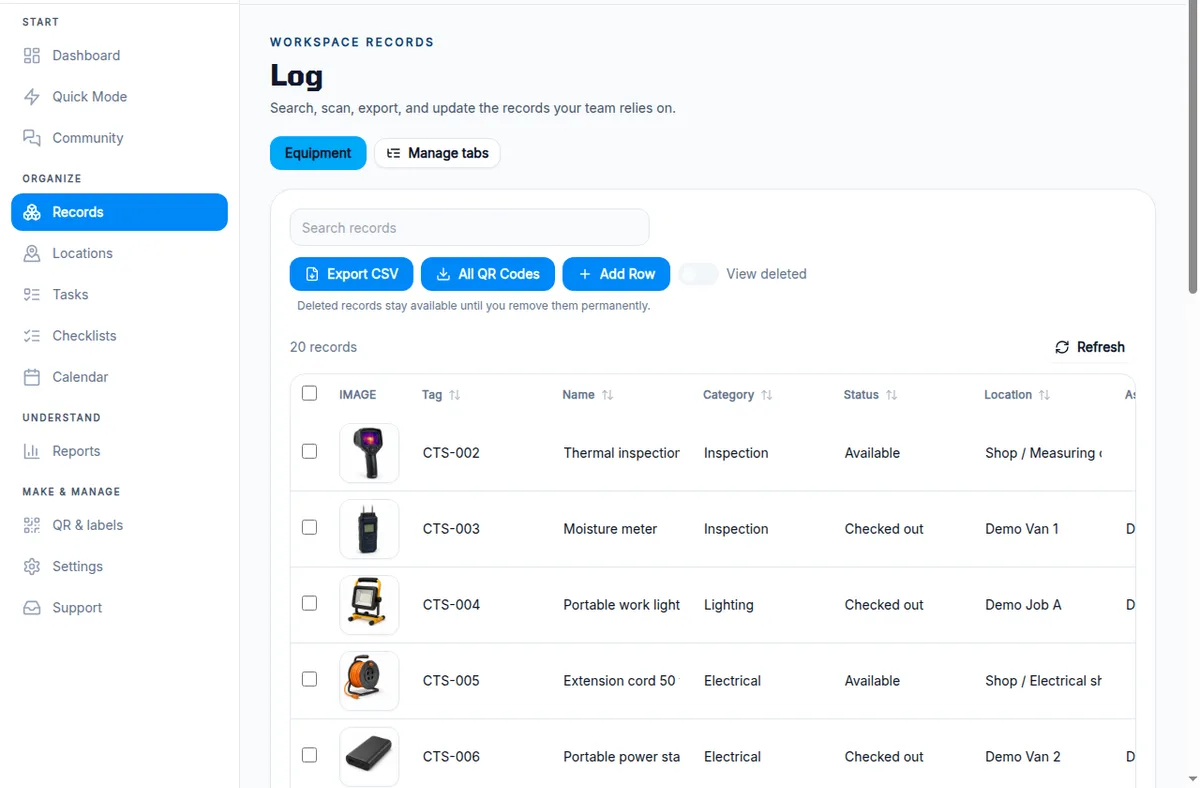Select the Portable work light name
Image resolution: width=1200 pixels, height=788 pixels.
tap(621, 605)
